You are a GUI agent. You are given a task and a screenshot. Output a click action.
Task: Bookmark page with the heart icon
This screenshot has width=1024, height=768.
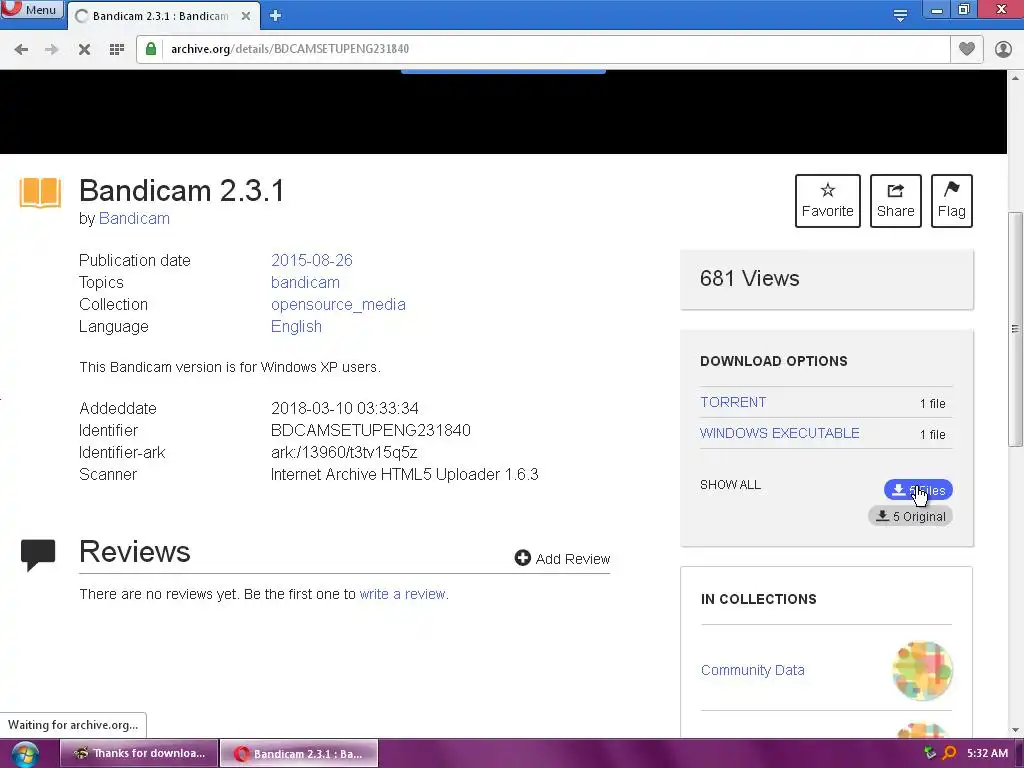coord(967,49)
